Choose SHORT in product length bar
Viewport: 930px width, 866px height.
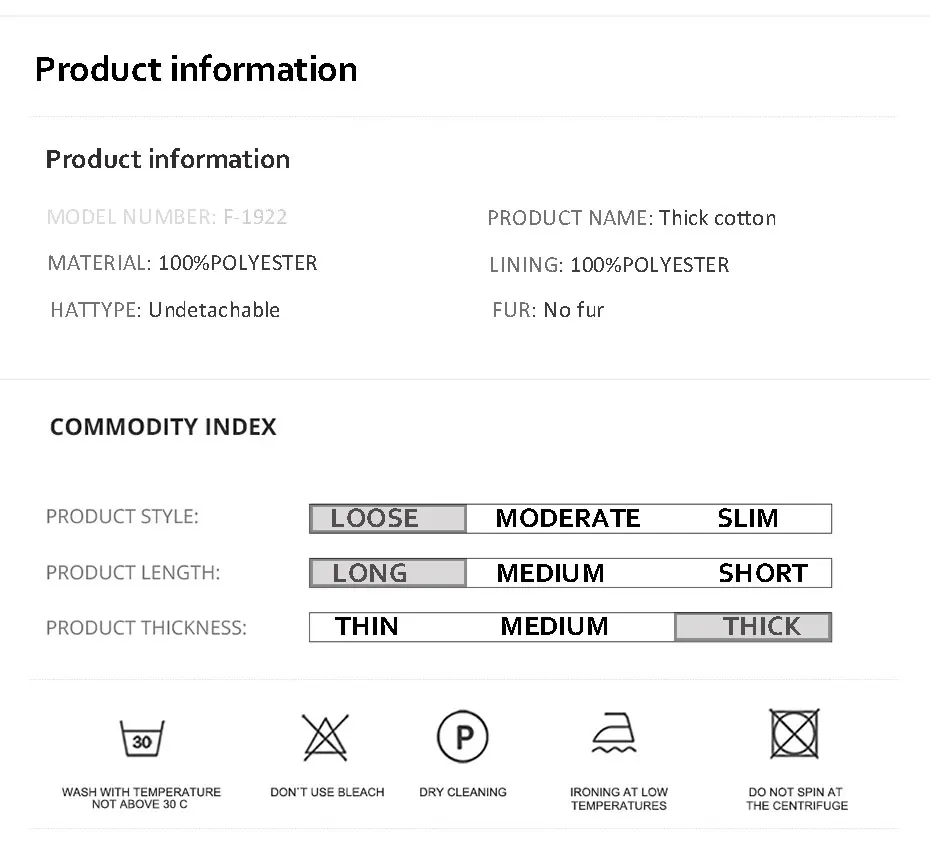(763, 573)
